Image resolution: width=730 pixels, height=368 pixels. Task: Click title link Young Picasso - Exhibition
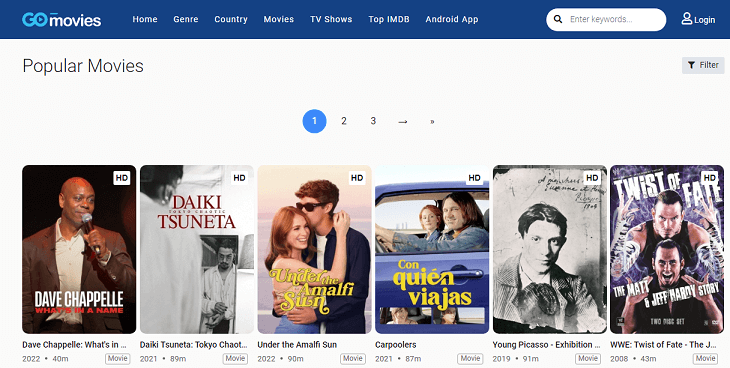click(547, 345)
